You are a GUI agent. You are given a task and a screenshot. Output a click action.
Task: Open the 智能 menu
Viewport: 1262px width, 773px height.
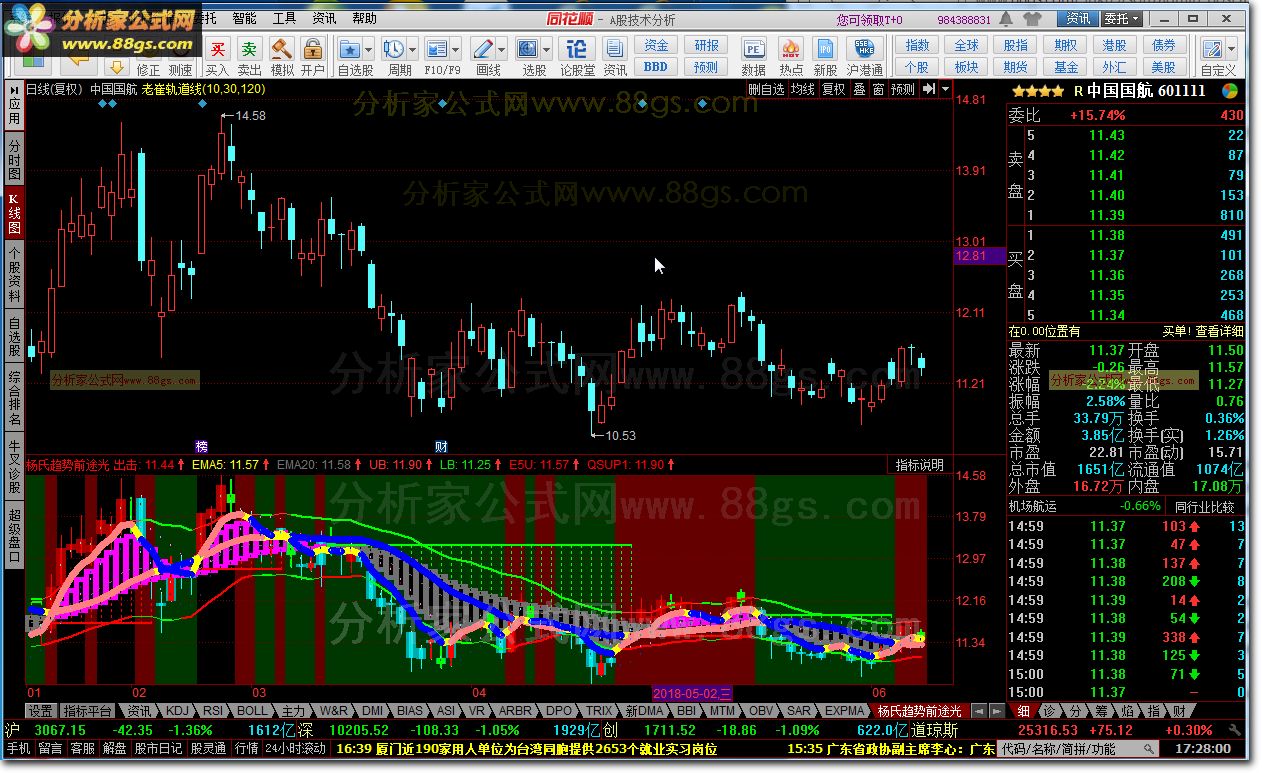click(244, 18)
